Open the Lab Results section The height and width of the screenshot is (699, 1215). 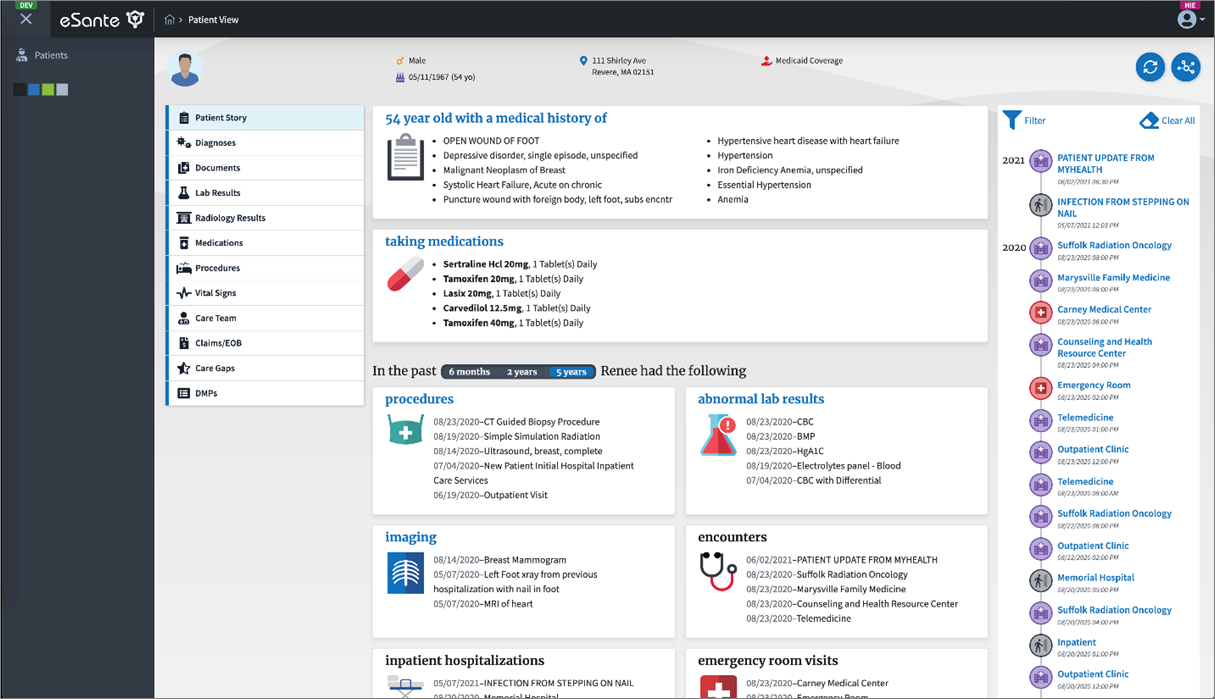point(265,193)
